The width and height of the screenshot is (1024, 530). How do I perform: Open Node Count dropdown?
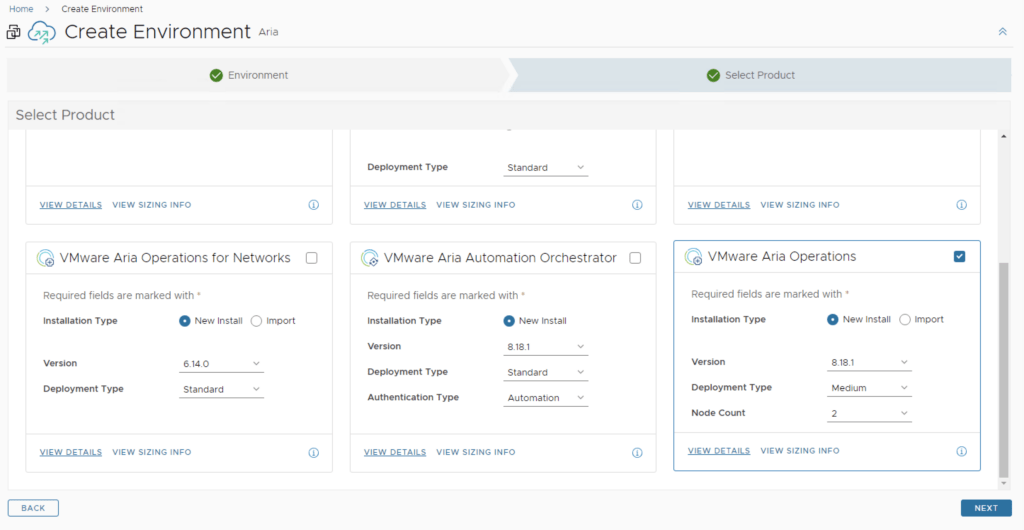(868, 413)
